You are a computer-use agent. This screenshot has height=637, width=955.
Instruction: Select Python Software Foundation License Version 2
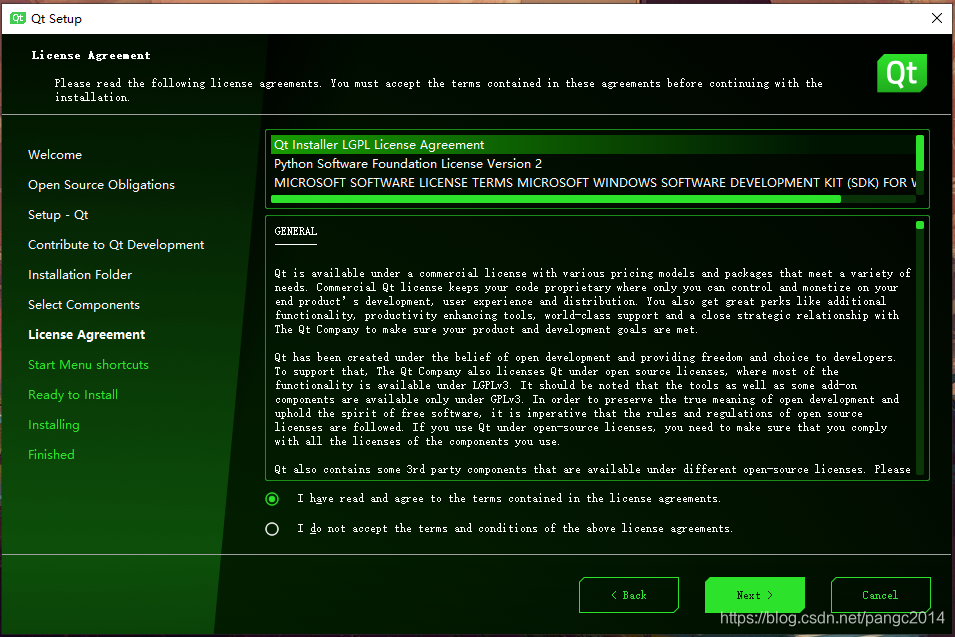[x=593, y=163]
